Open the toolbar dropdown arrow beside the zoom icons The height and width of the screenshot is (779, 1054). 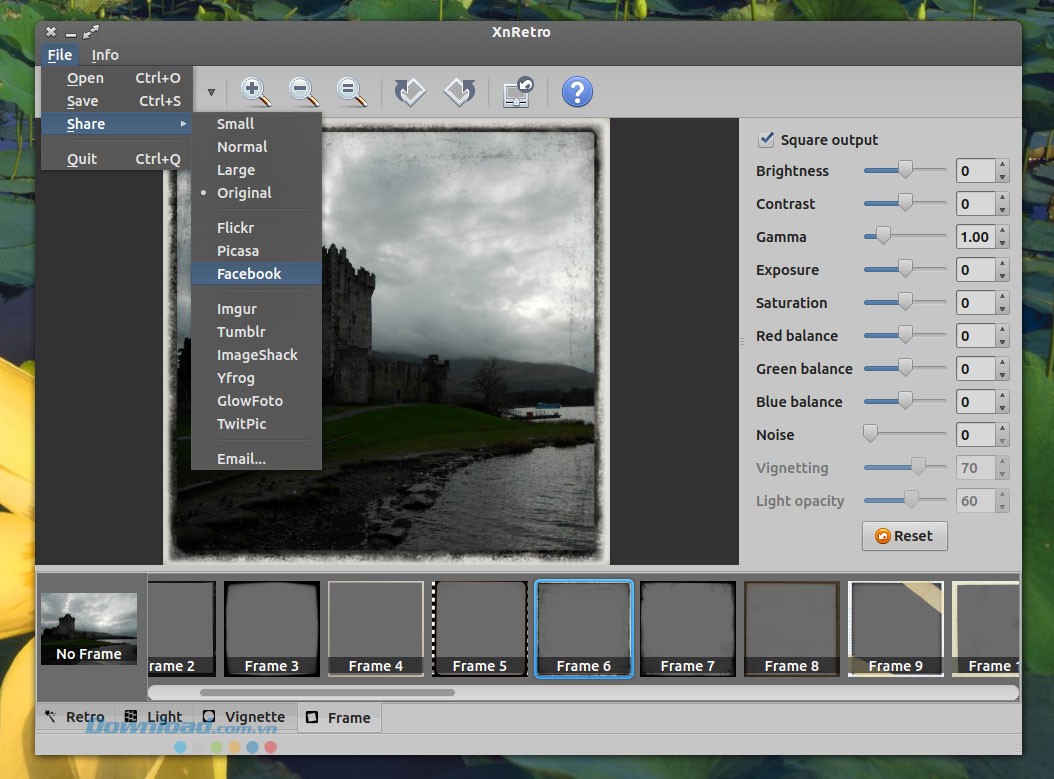pos(211,93)
